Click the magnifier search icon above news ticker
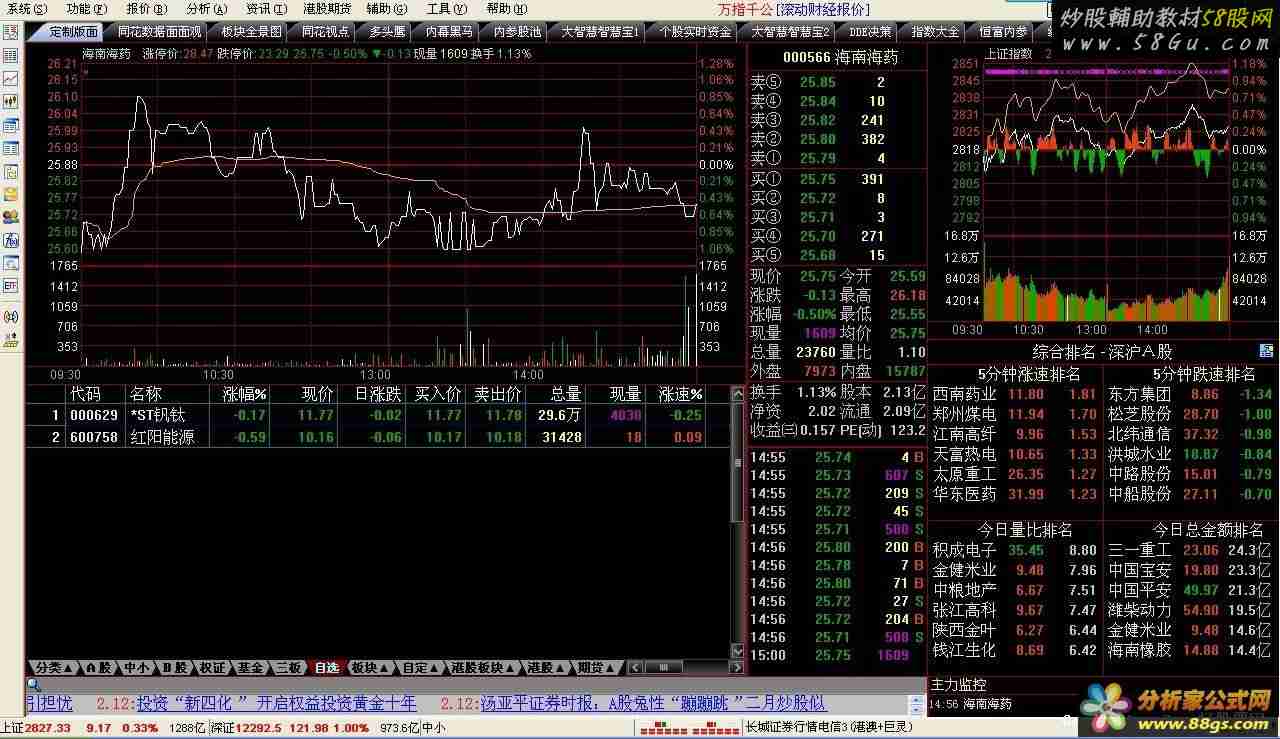The image size is (1280, 739). point(33,684)
